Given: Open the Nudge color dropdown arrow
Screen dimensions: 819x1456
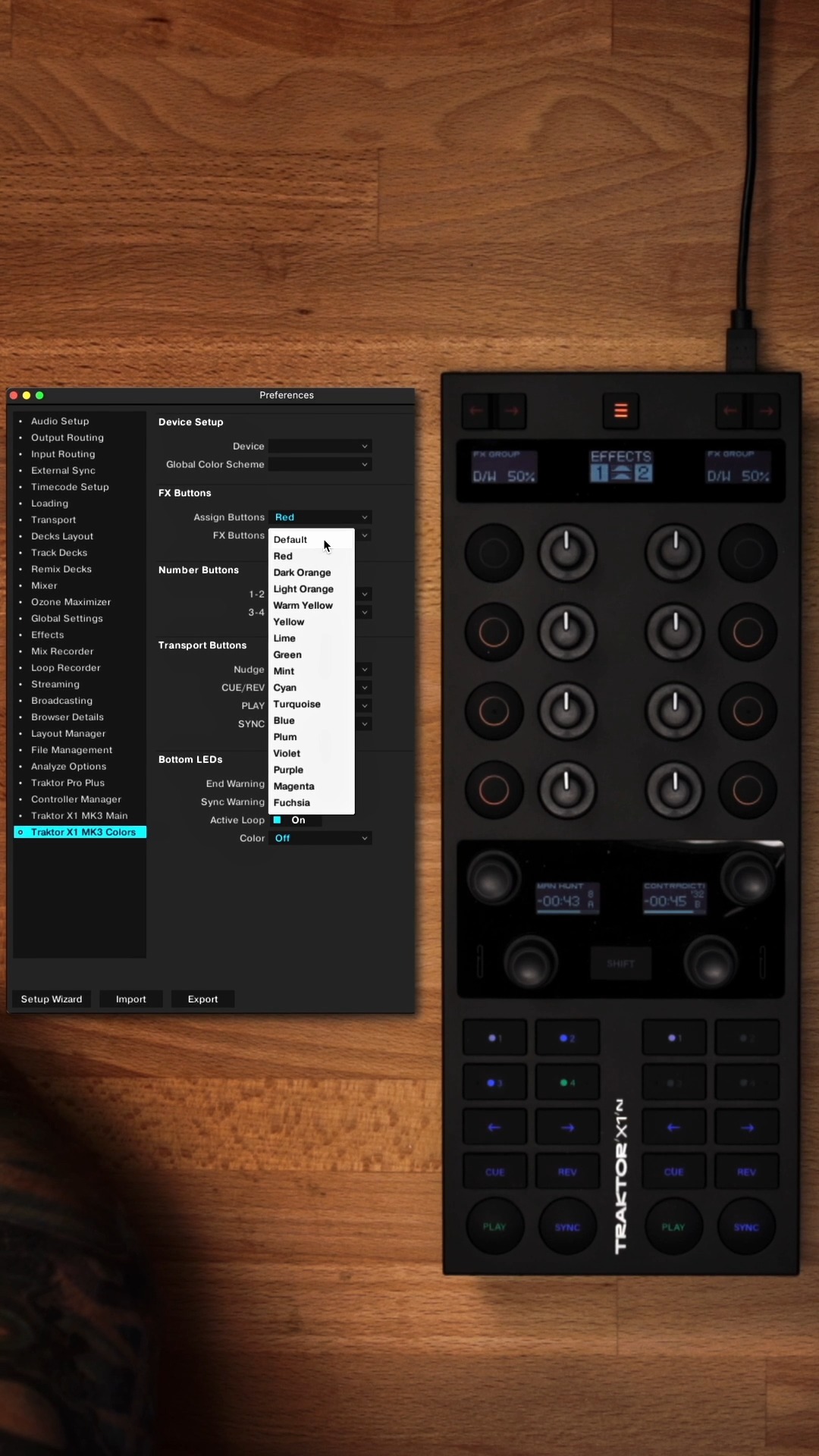Looking at the screenshot, I should click(x=365, y=670).
